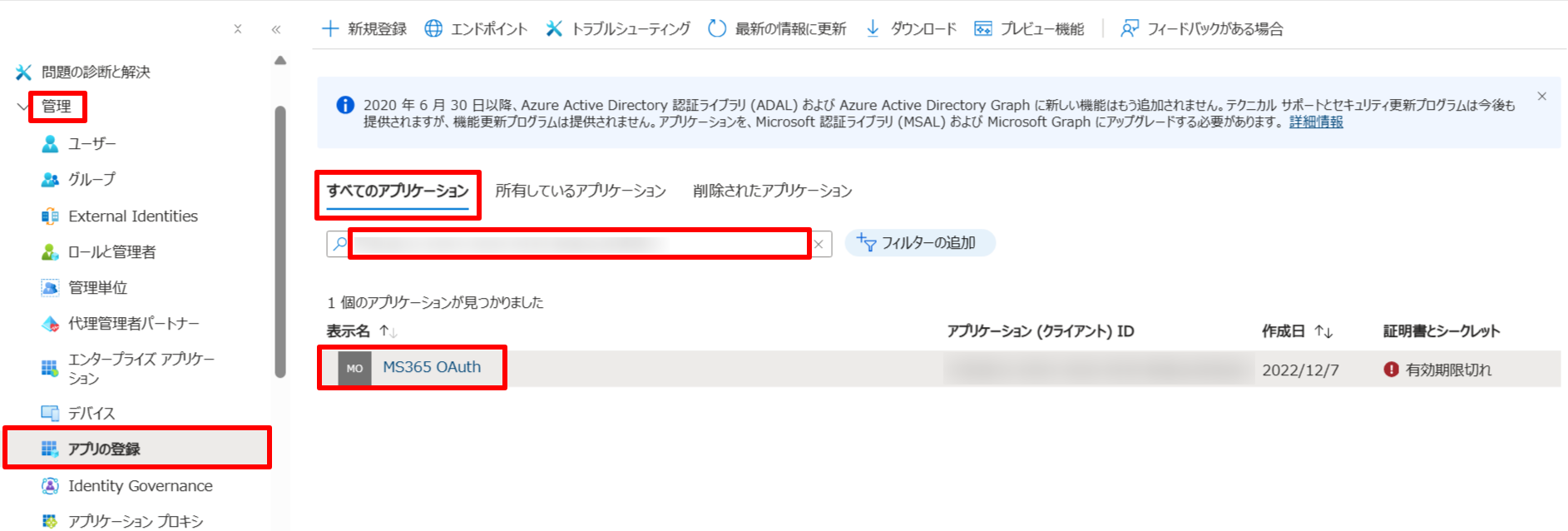This screenshot has height=531, width=1568.
Task: Click ダウンロード label
Action: [923, 29]
